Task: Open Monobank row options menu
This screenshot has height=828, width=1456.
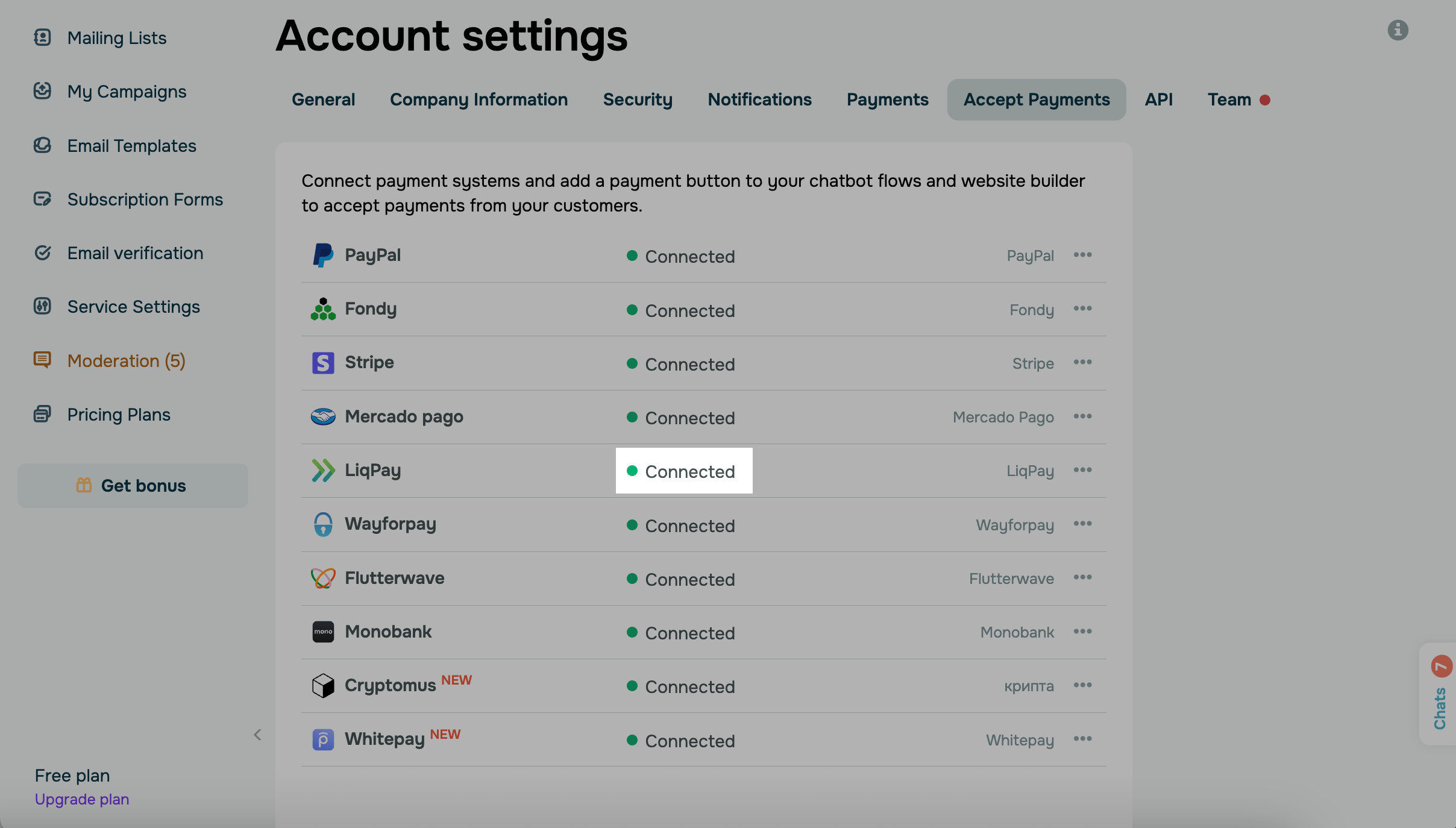Action: 1082,632
